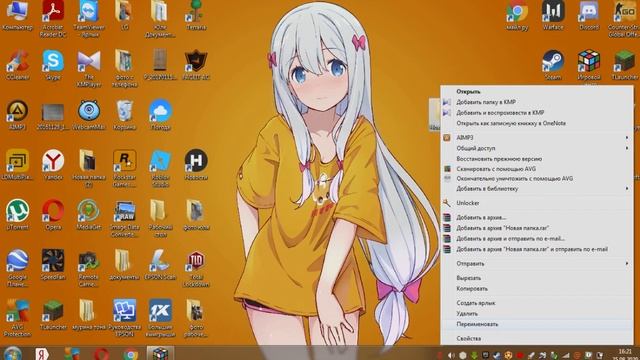Select Открыть как записную книжку в OneNote
The height and width of the screenshot is (360, 640).
[537, 123]
